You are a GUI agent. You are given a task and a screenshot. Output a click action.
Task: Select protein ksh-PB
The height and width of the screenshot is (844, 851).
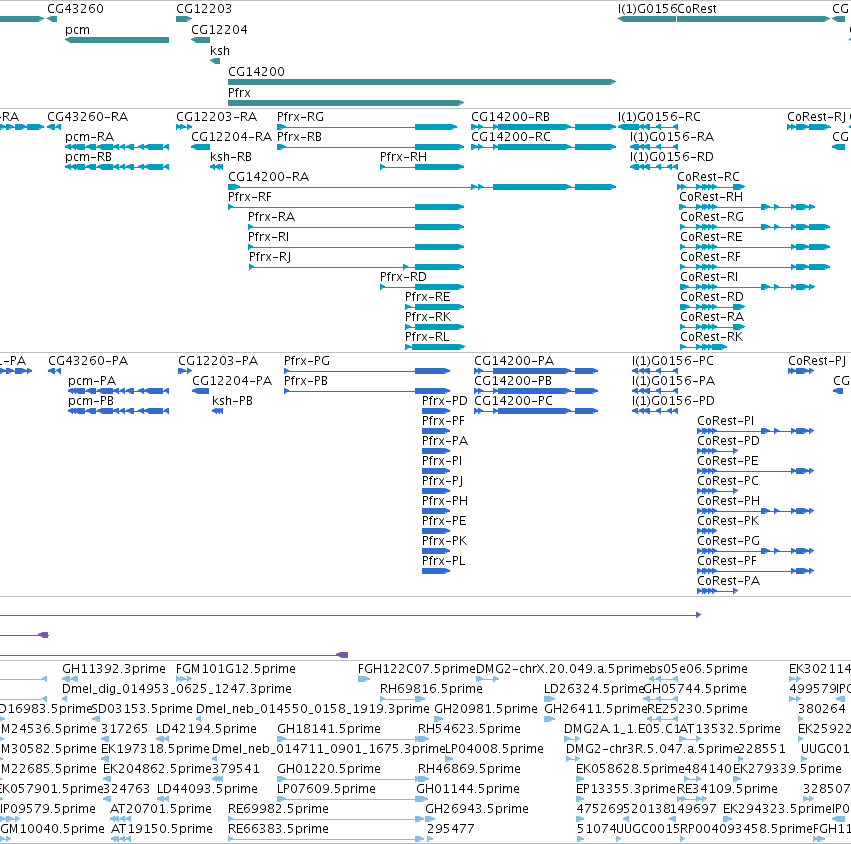[x=218, y=411]
